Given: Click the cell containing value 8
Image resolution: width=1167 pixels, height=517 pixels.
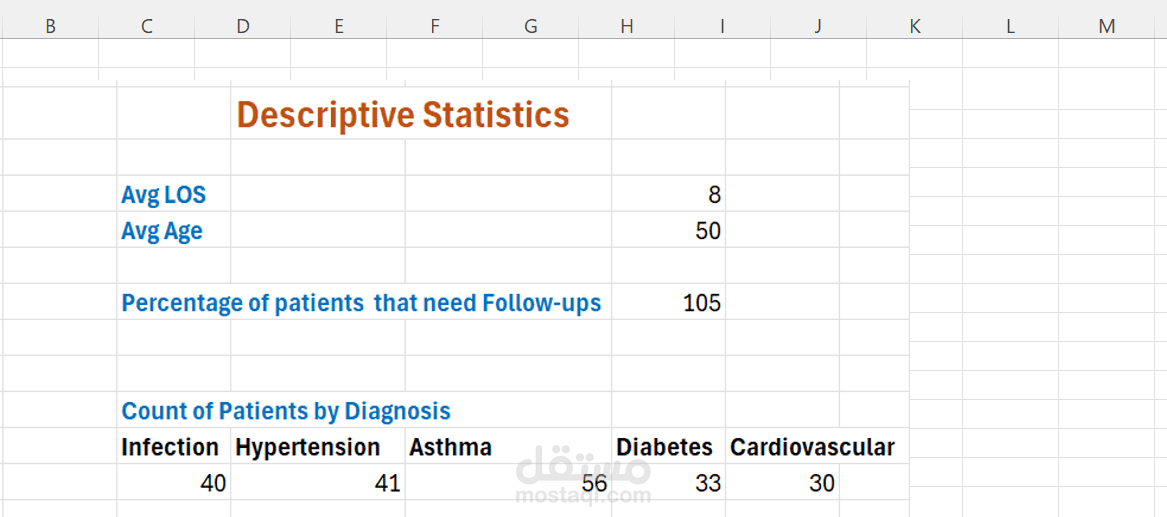Looking at the screenshot, I should pyautogui.click(x=668, y=195).
